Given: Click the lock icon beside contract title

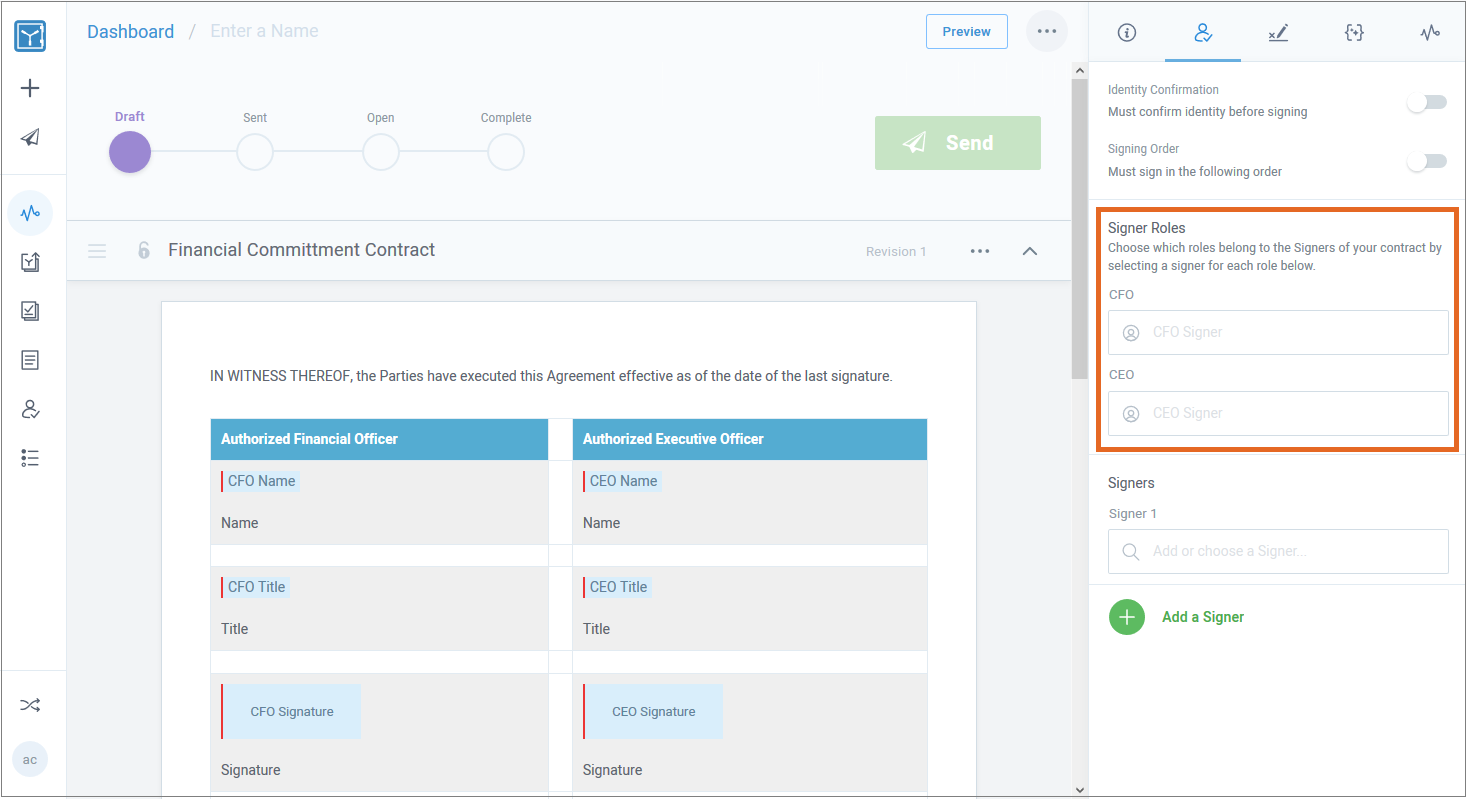Looking at the screenshot, I should [x=143, y=250].
